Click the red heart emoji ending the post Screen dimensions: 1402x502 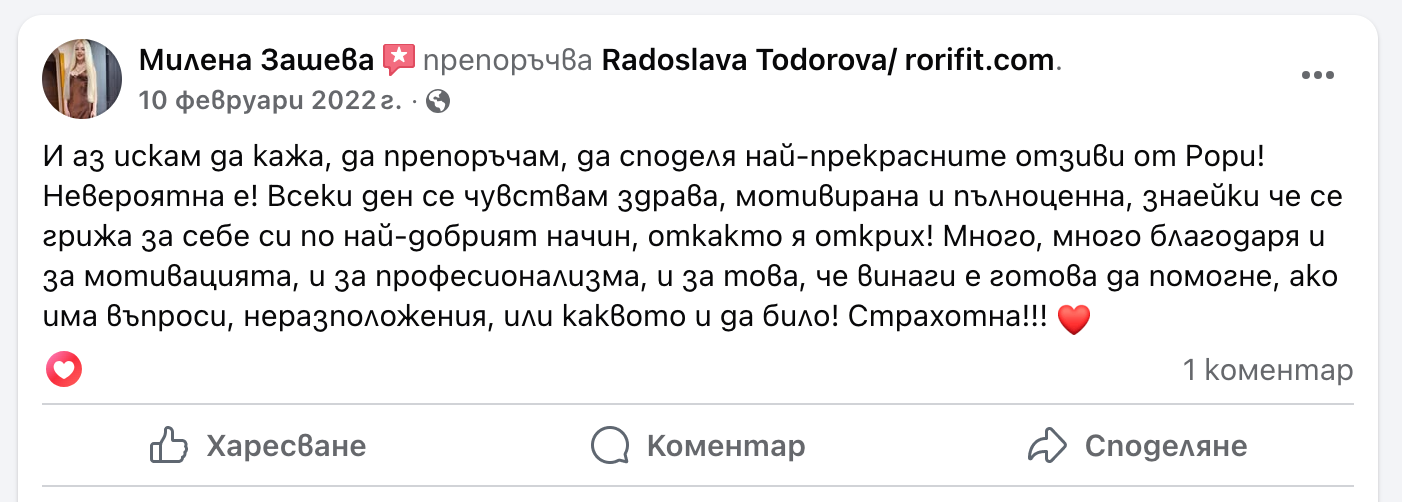pyautogui.click(x=1072, y=321)
